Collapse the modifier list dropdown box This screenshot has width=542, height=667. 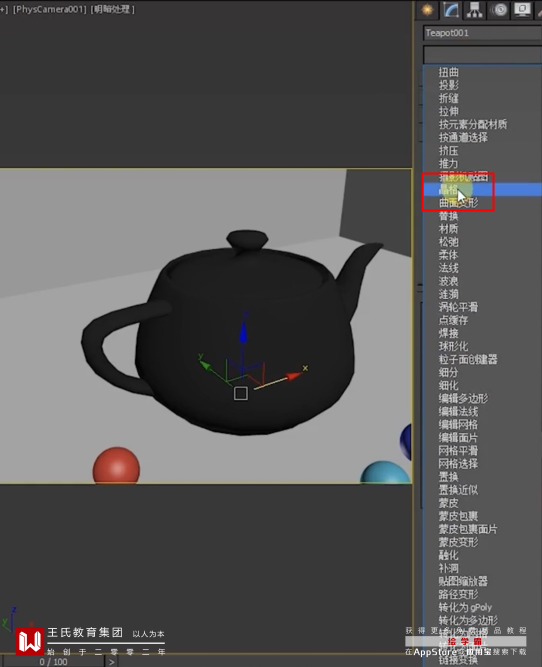[x=482, y=54]
